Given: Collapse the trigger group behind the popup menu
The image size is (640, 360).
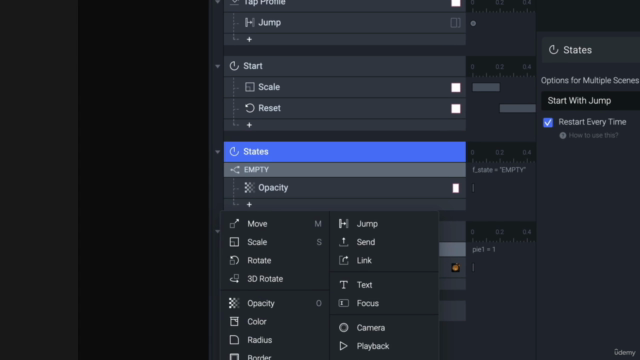Looking at the screenshot, I should (218, 231).
